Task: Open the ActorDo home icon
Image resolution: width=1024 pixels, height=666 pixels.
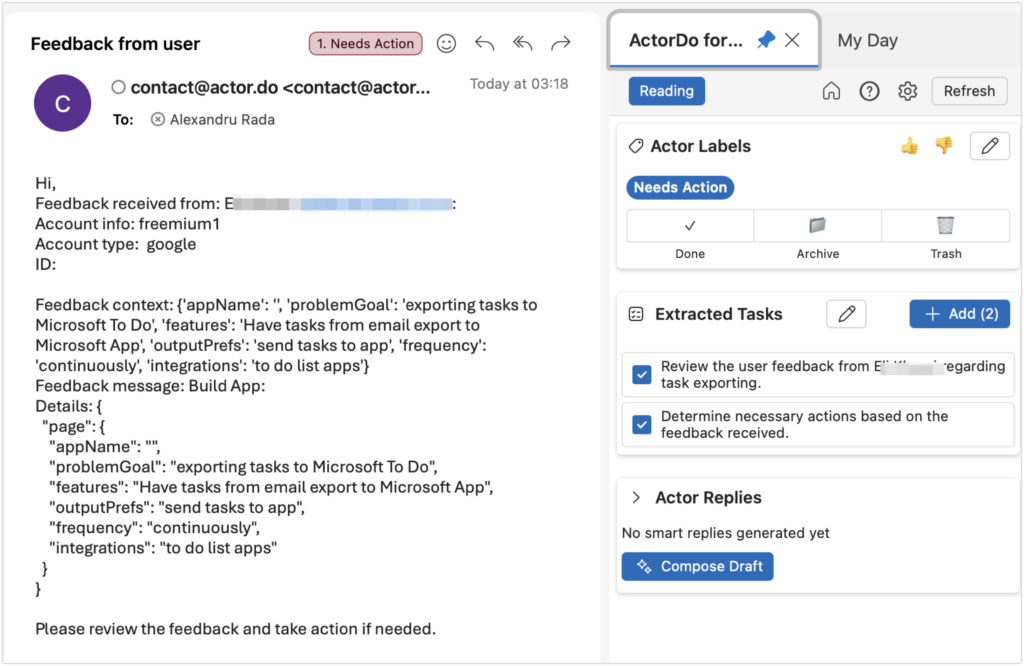Action: pos(831,91)
